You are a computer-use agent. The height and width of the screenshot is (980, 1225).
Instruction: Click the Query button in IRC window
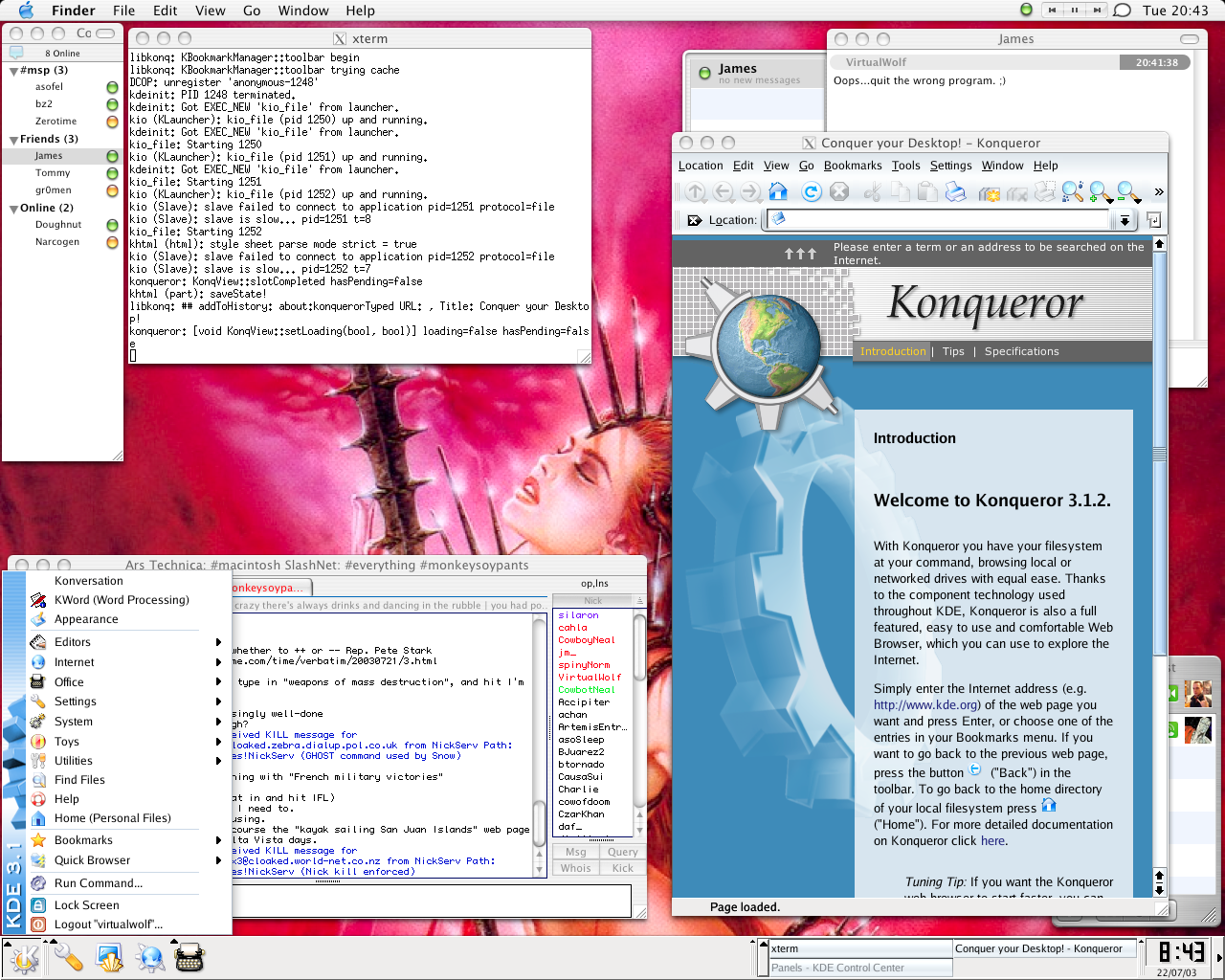623,852
